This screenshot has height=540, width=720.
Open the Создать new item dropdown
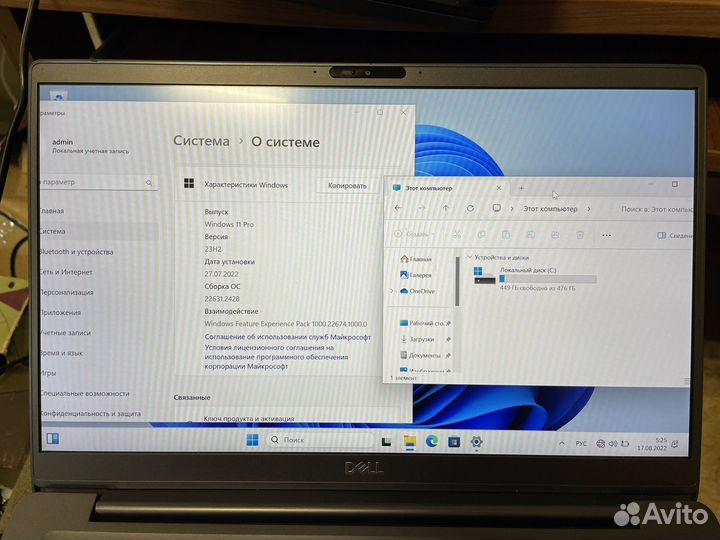pos(414,234)
